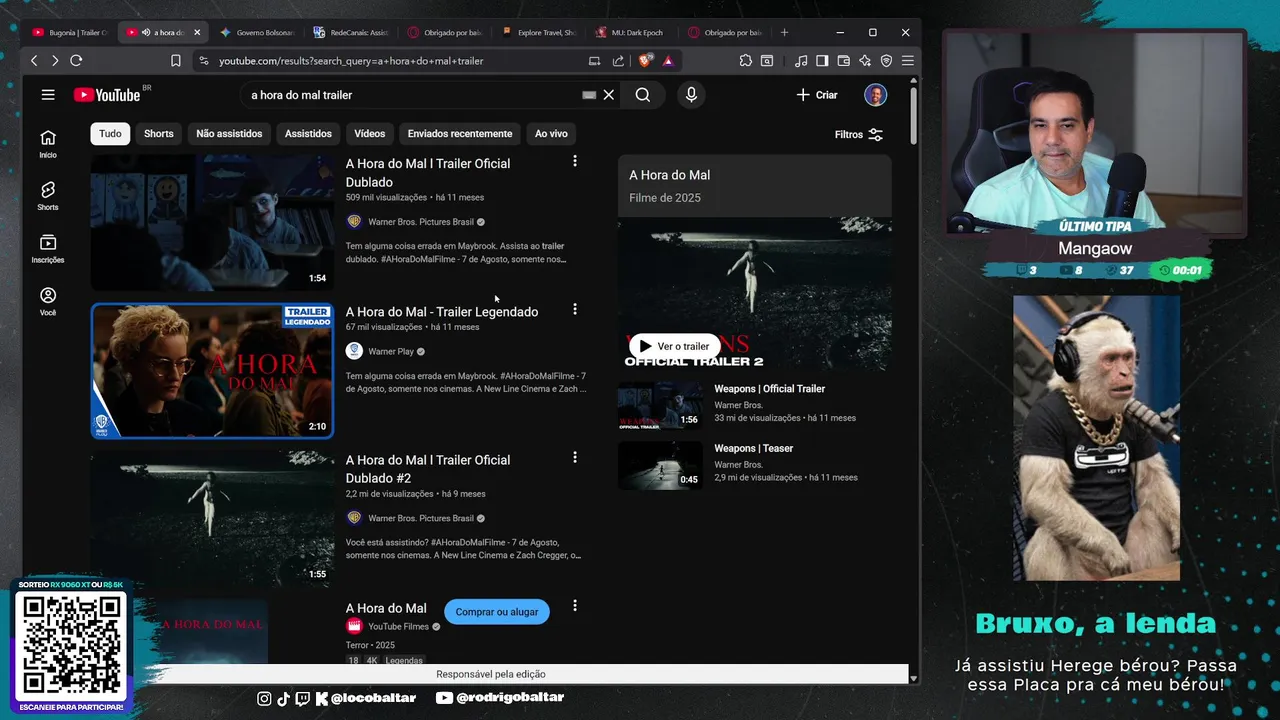
Task: Click the Brave Rewards triangle icon
Action: pyautogui.click(x=668, y=61)
